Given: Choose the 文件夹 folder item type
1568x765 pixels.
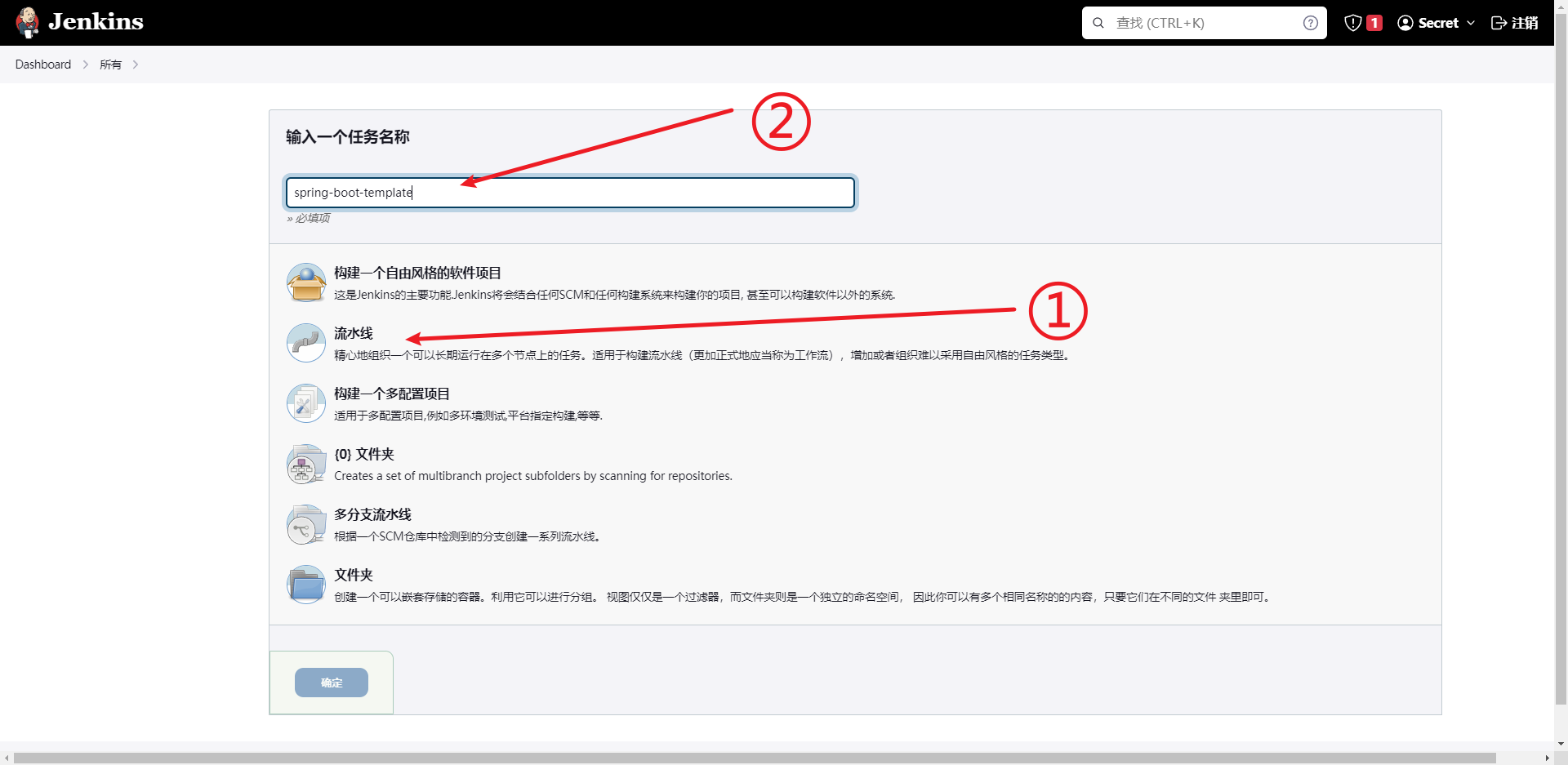Looking at the screenshot, I should [x=353, y=575].
